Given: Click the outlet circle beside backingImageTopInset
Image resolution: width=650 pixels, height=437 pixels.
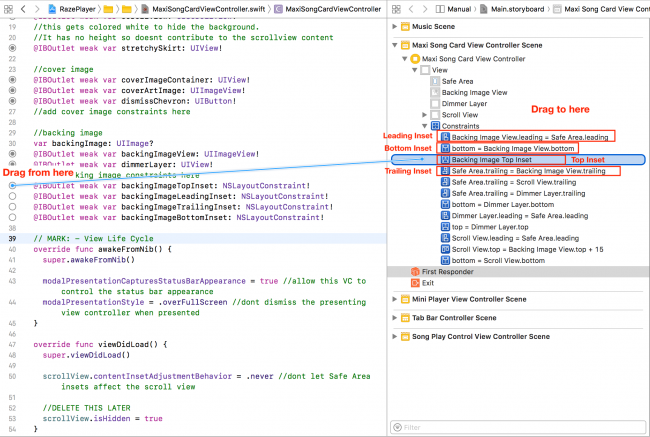Looking at the screenshot, I should tap(11, 186).
